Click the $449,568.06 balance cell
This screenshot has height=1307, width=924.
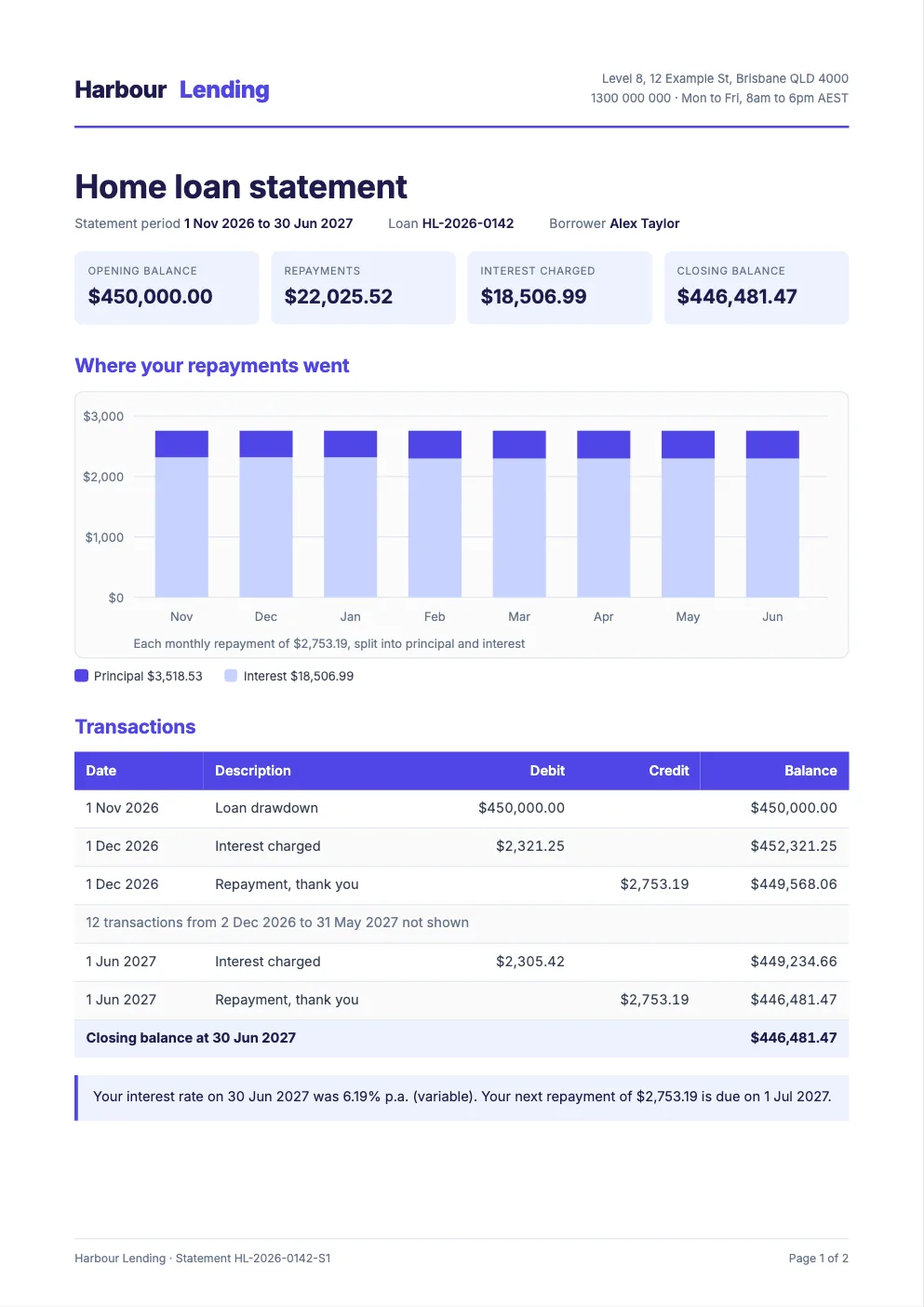[794, 884]
